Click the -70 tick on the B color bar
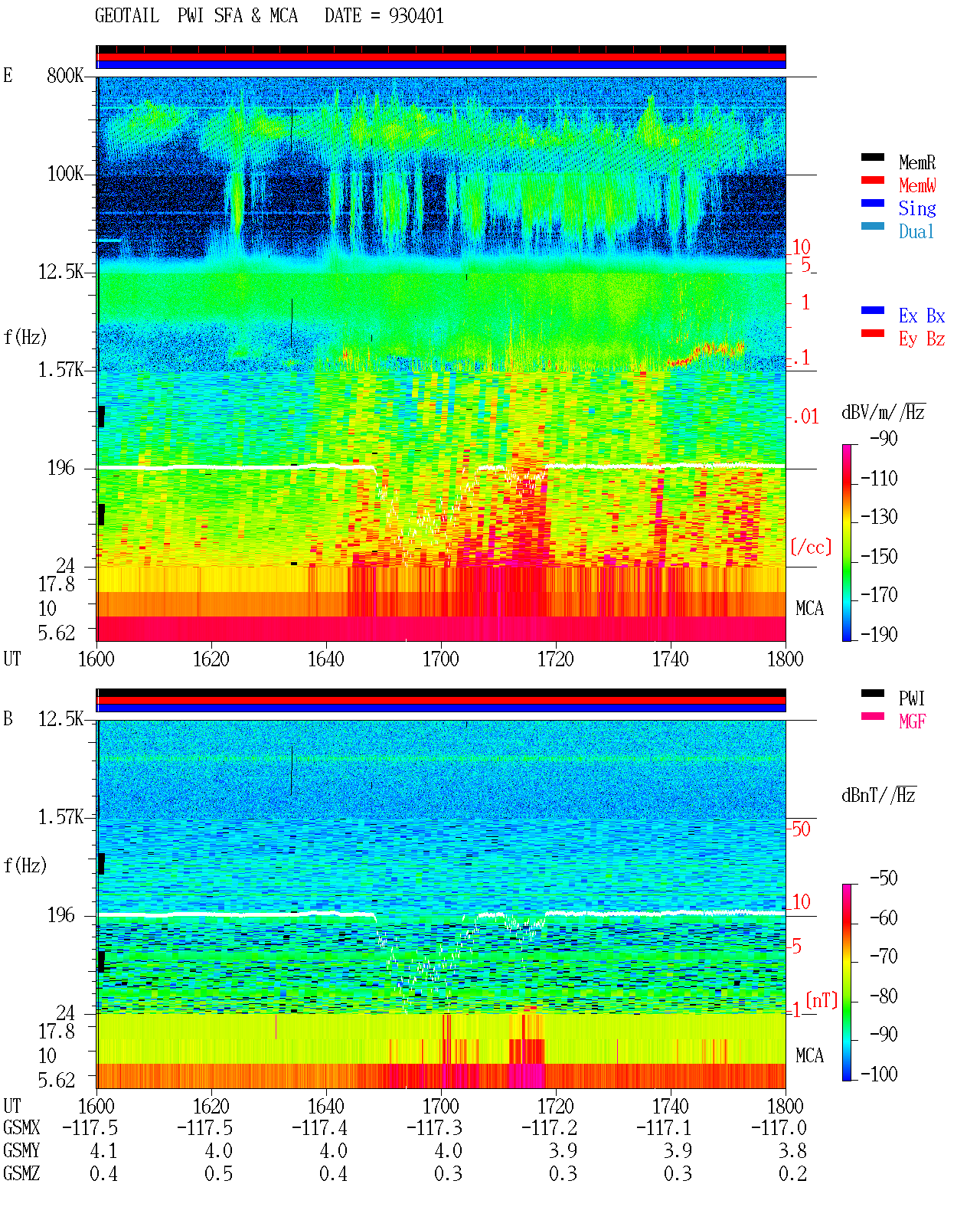 [884, 957]
